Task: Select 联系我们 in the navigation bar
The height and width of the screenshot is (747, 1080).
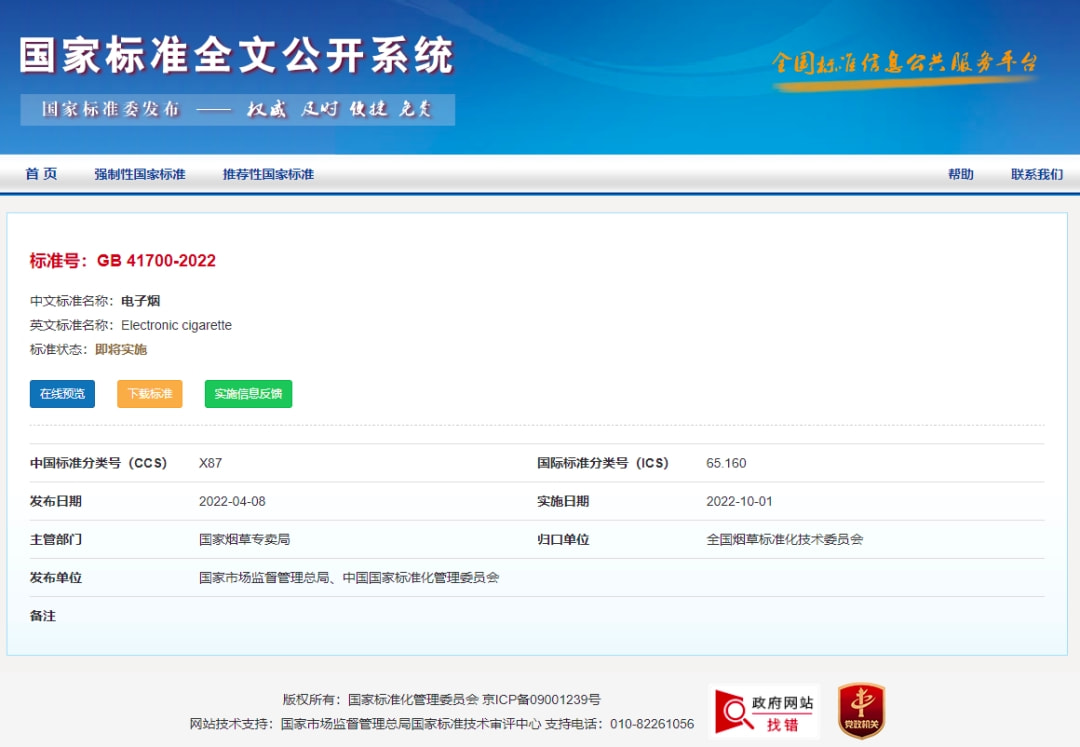Action: [x=1036, y=174]
